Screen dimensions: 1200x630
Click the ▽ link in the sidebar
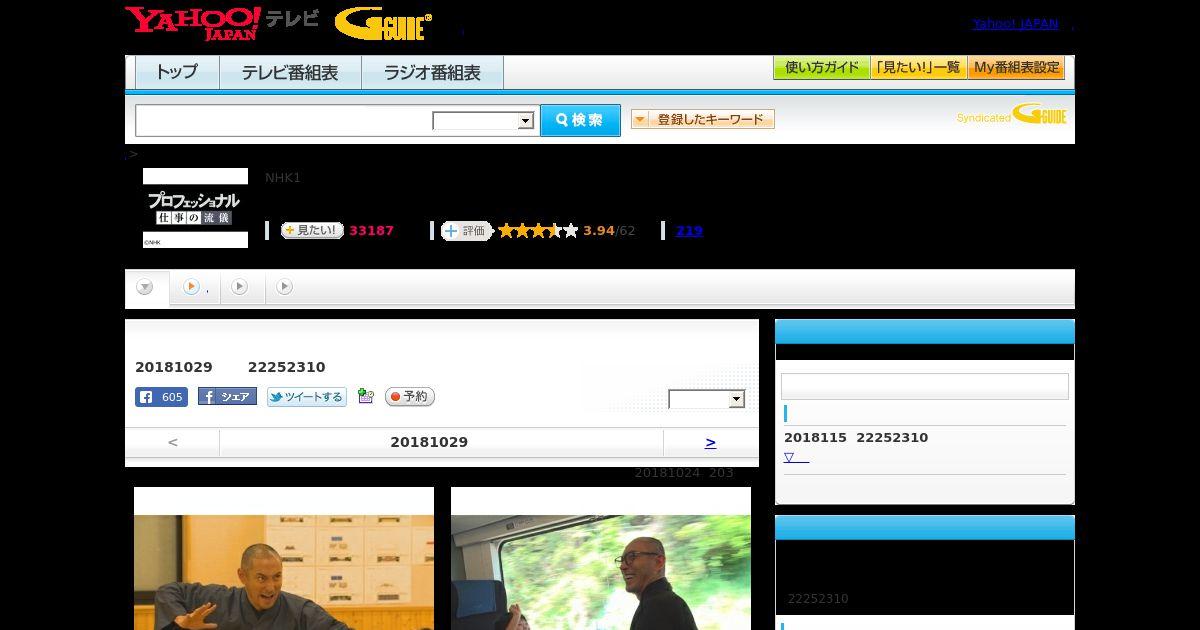coord(796,457)
